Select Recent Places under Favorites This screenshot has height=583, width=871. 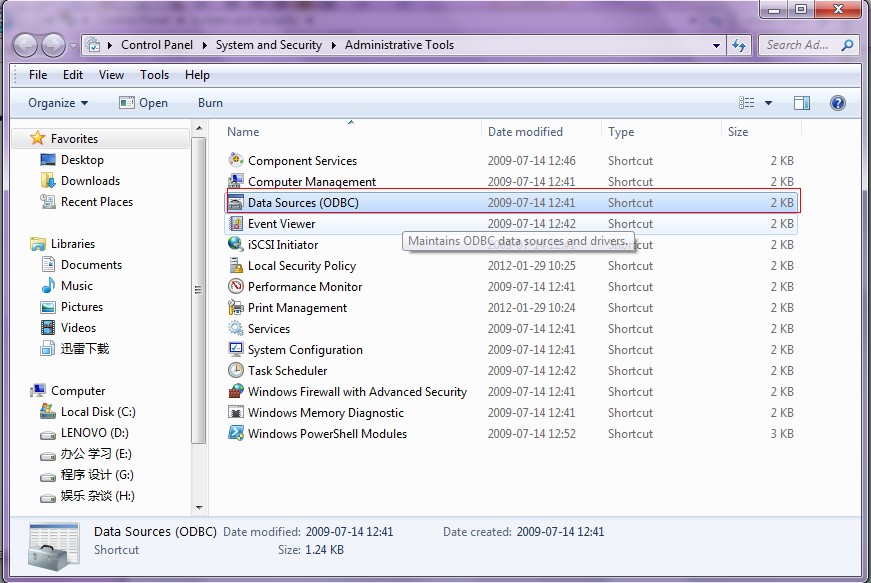(x=97, y=202)
